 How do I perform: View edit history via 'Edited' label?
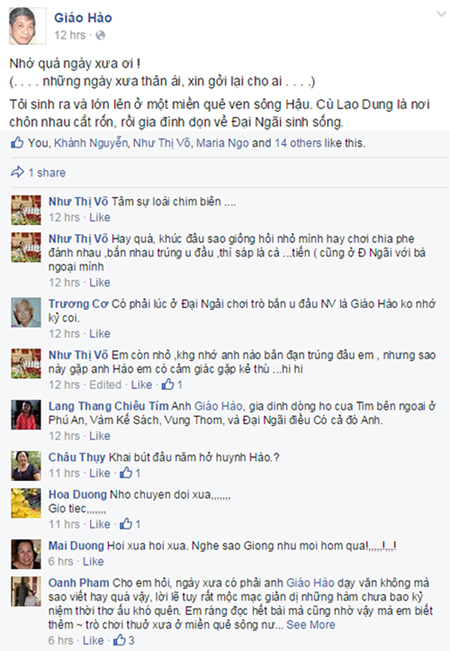coord(105,384)
